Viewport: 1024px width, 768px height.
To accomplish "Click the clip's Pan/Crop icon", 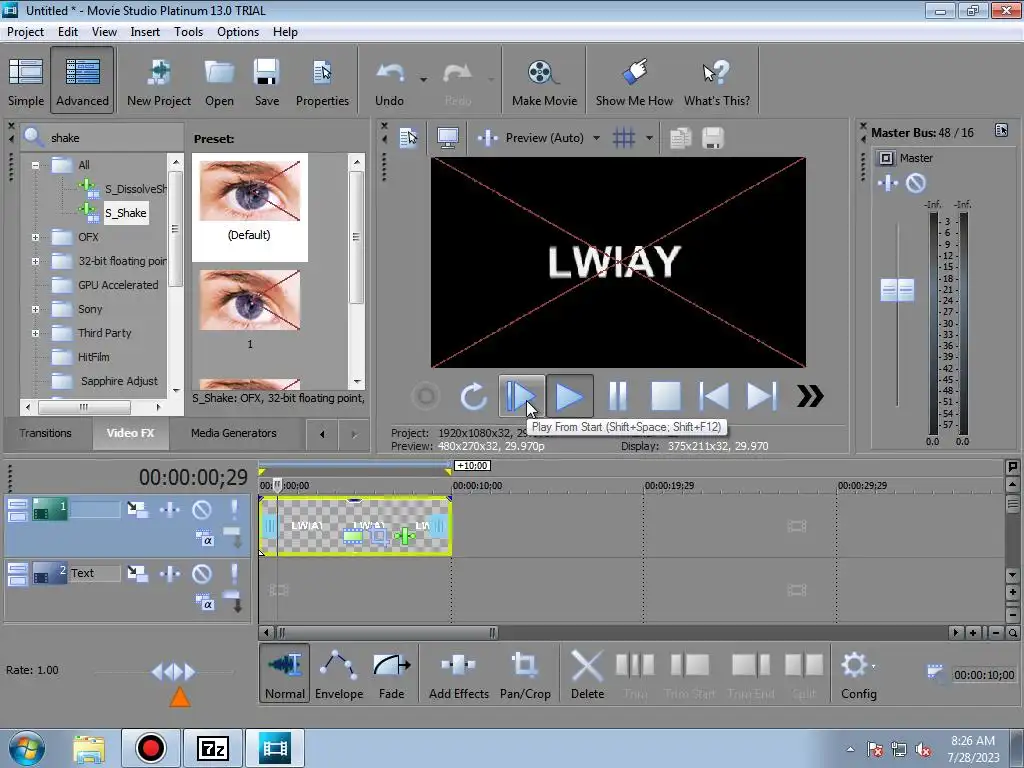I will pyautogui.click(x=378, y=537).
